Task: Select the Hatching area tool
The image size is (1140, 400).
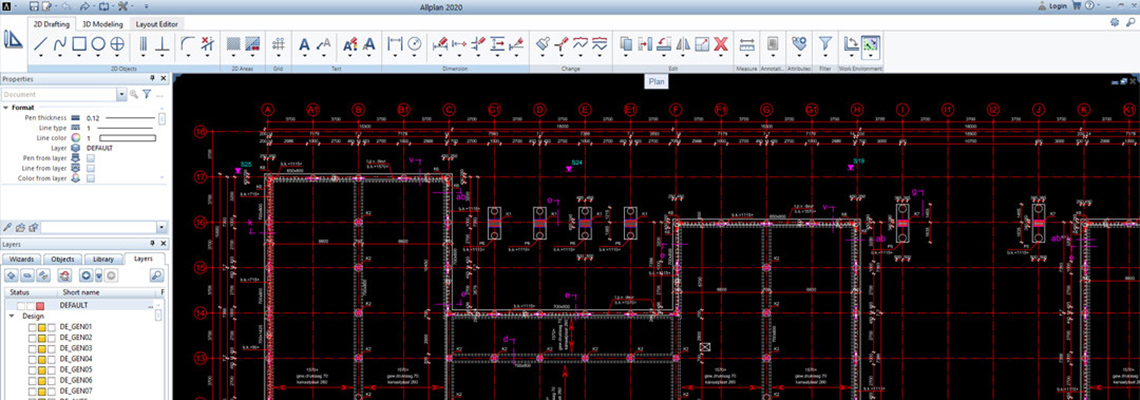Action: pos(233,44)
